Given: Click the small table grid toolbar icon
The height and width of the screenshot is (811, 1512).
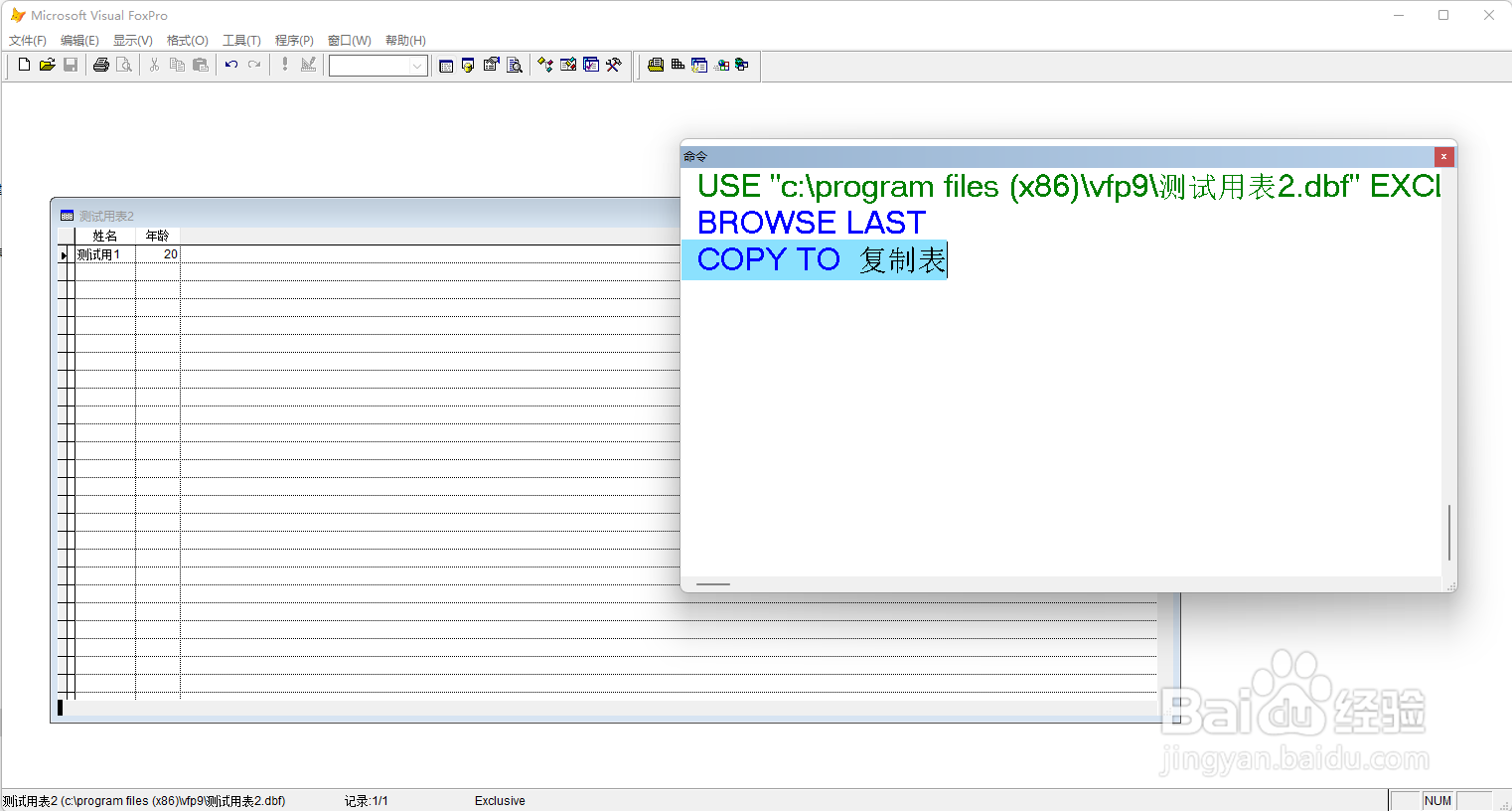Looking at the screenshot, I should pyautogui.click(x=678, y=66).
